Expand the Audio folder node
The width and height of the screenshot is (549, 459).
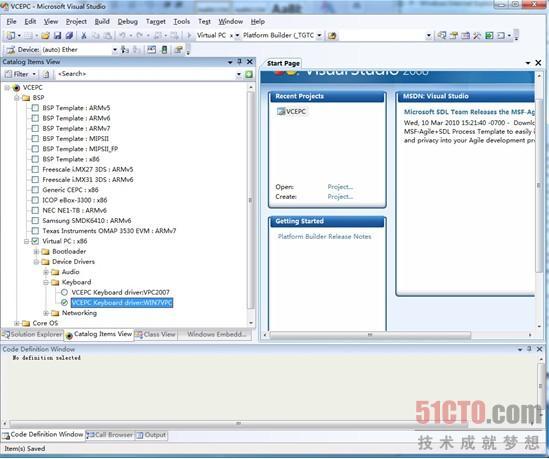[46, 272]
